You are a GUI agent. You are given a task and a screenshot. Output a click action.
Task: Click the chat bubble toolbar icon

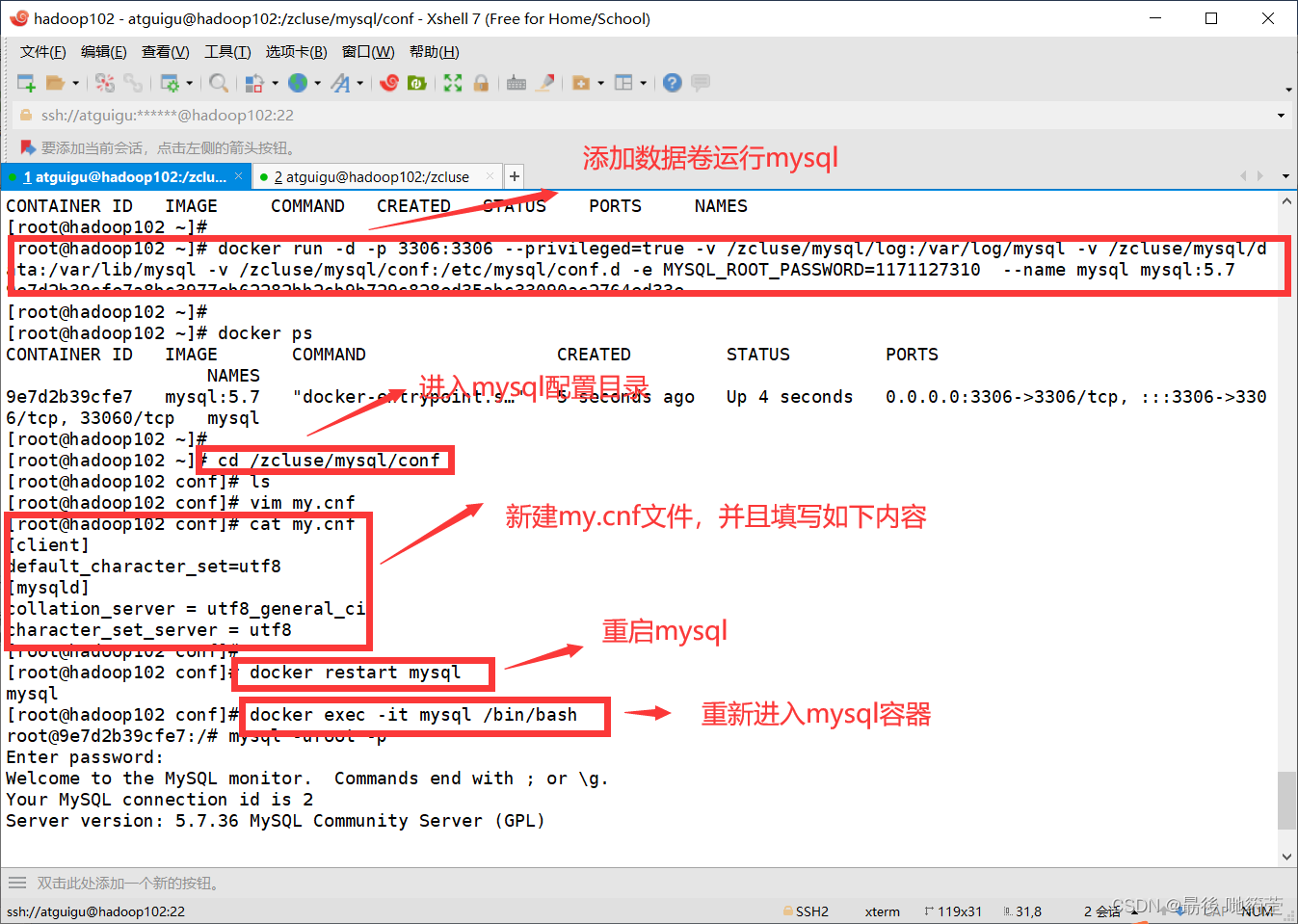[701, 84]
